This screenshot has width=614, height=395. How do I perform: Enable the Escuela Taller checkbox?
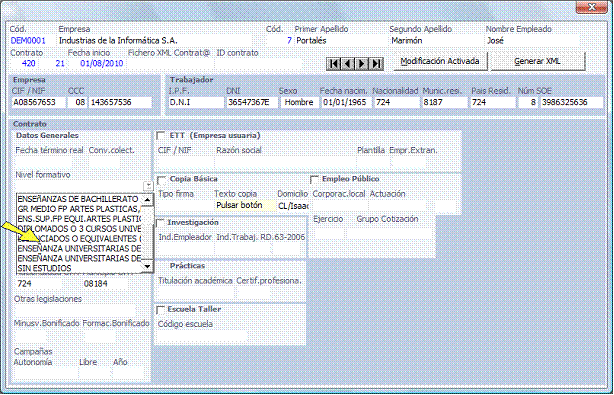160,310
